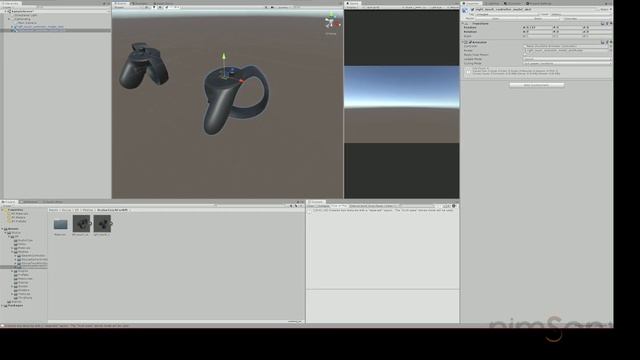Click the Add Component button
640x360 pixels.
[x=537, y=85]
